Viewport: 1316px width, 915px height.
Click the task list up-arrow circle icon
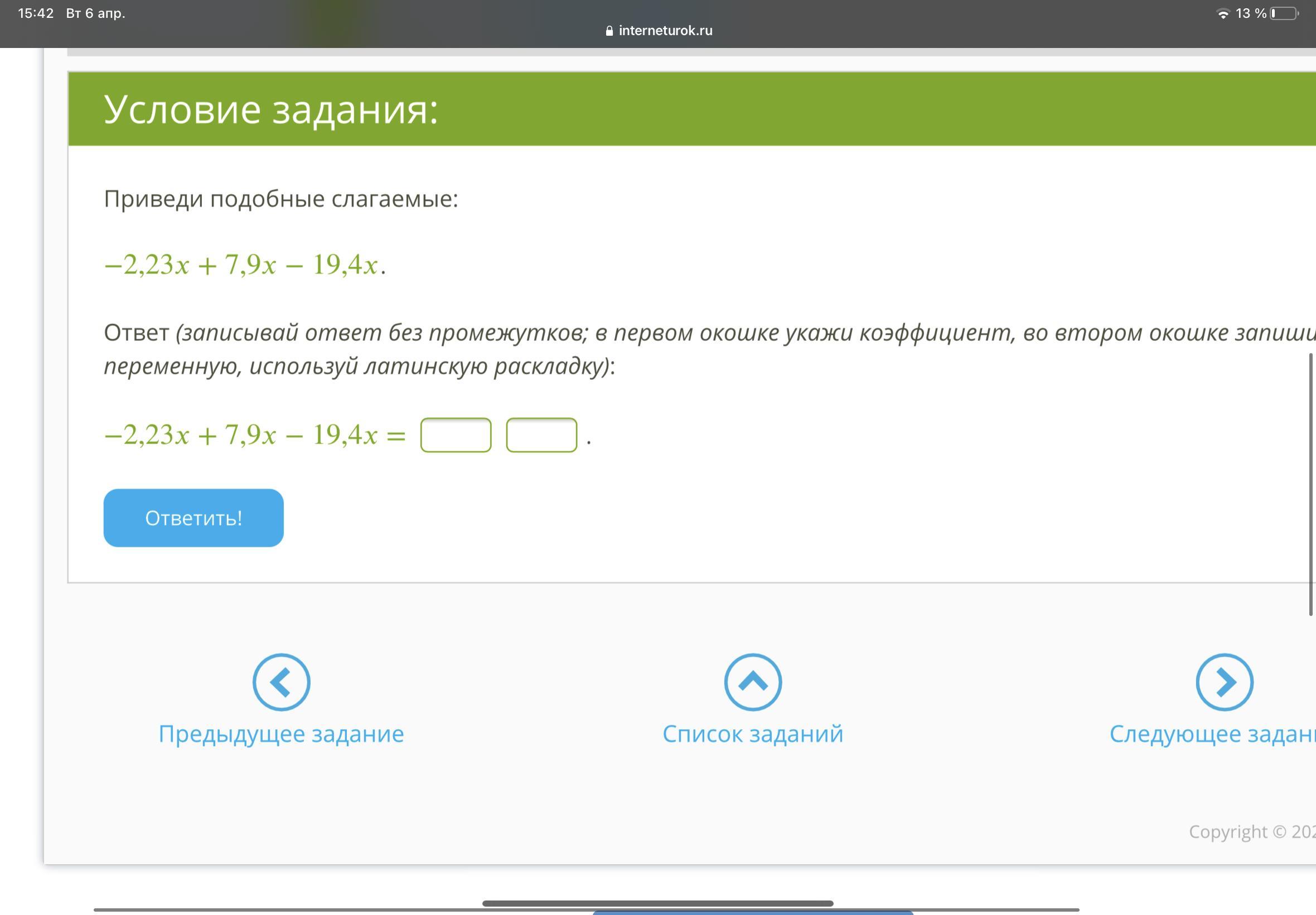pyautogui.click(x=752, y=682)
